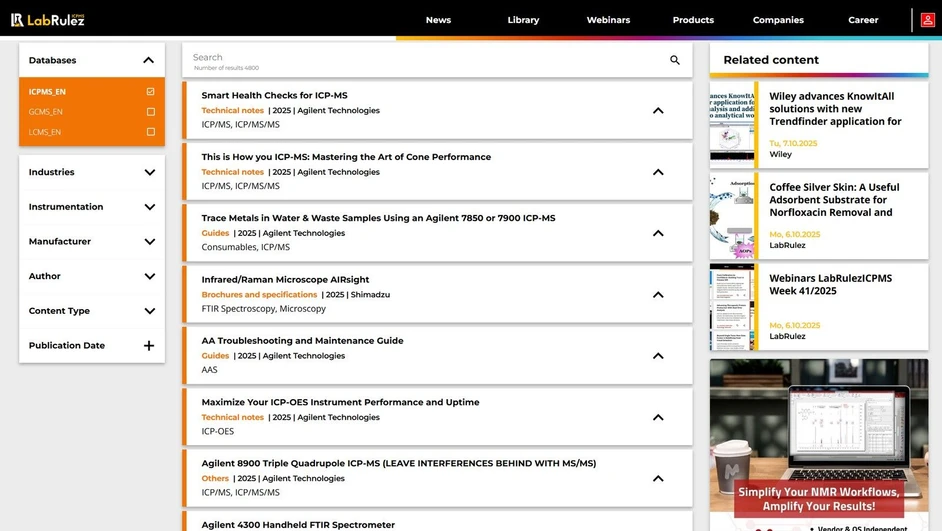Collapse the Databases filter section
Screen dimensions: 942x531
pyautogui.click(x=148, y=60)
